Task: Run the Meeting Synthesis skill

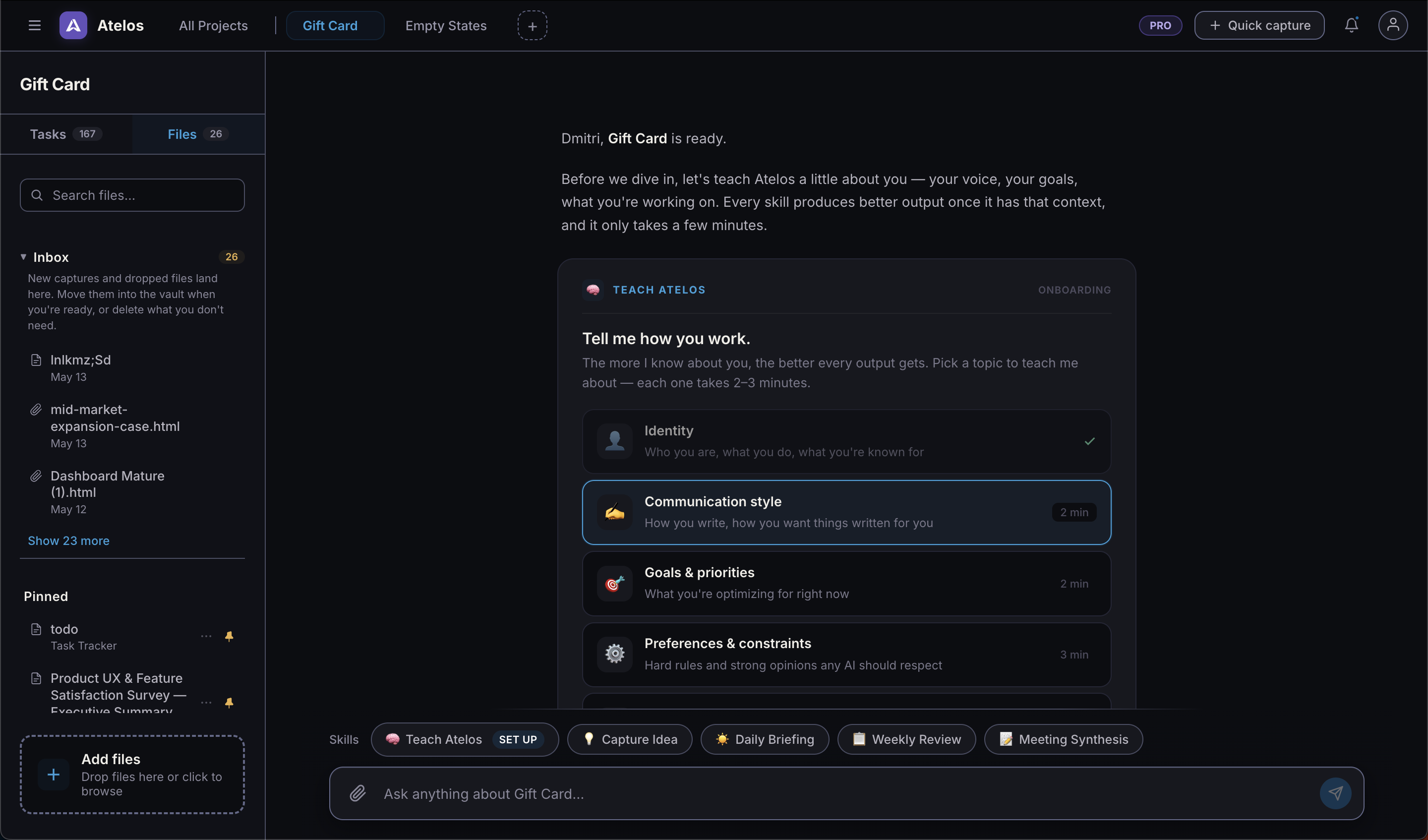Action: pyautogui.click(x=1064, y=739)
